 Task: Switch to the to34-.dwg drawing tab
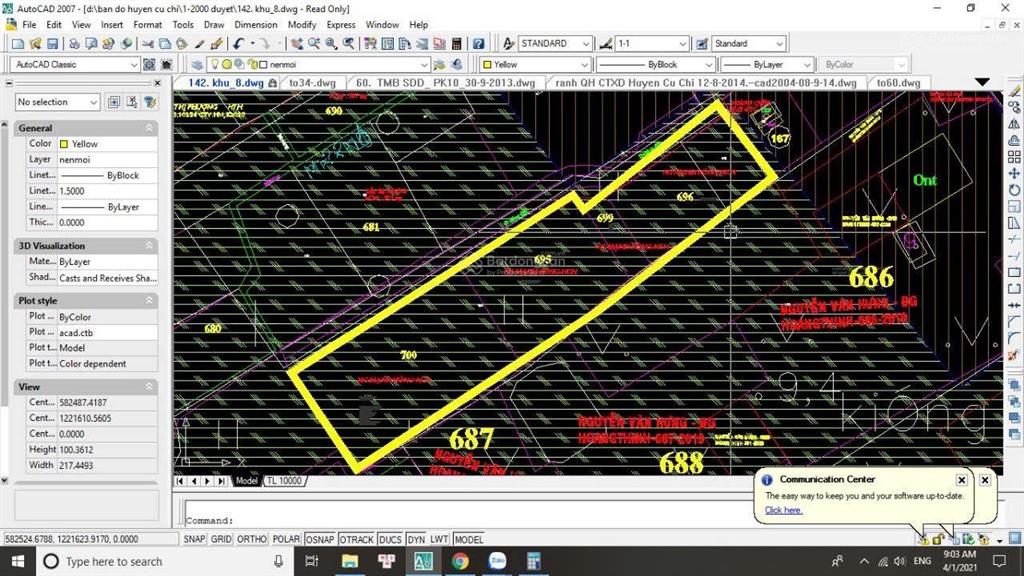[x=313, y=83]
